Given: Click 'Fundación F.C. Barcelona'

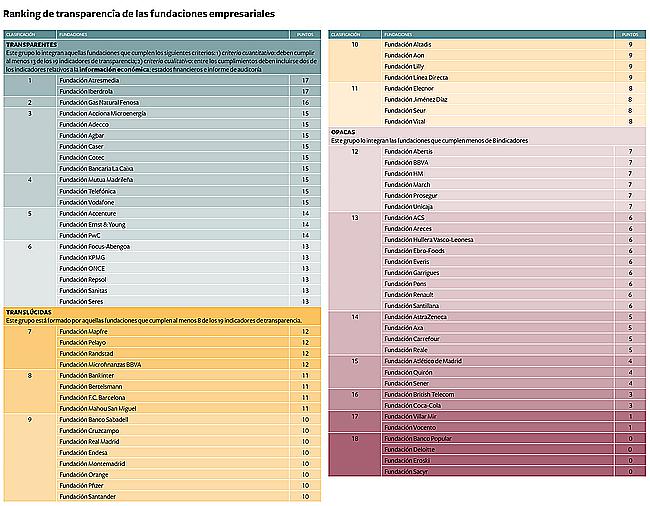Looking at the screenshot, I should coord(92,397).
